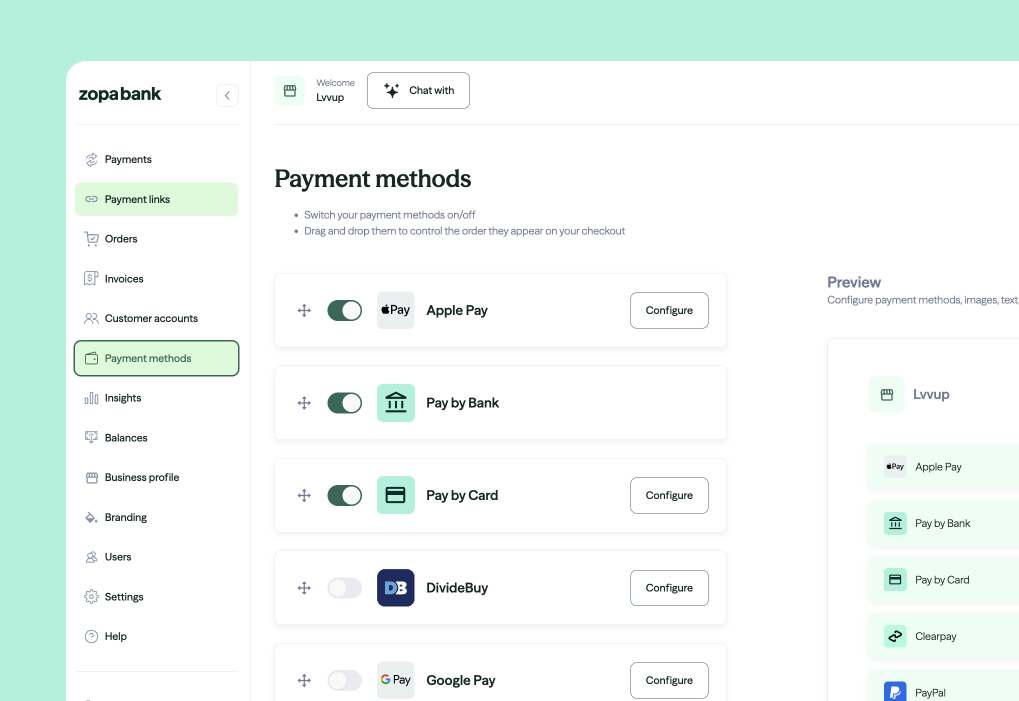Open the Insights label in sidebar
The height and width of the screenshot is (701, 1019).
[x=123, y=398]
